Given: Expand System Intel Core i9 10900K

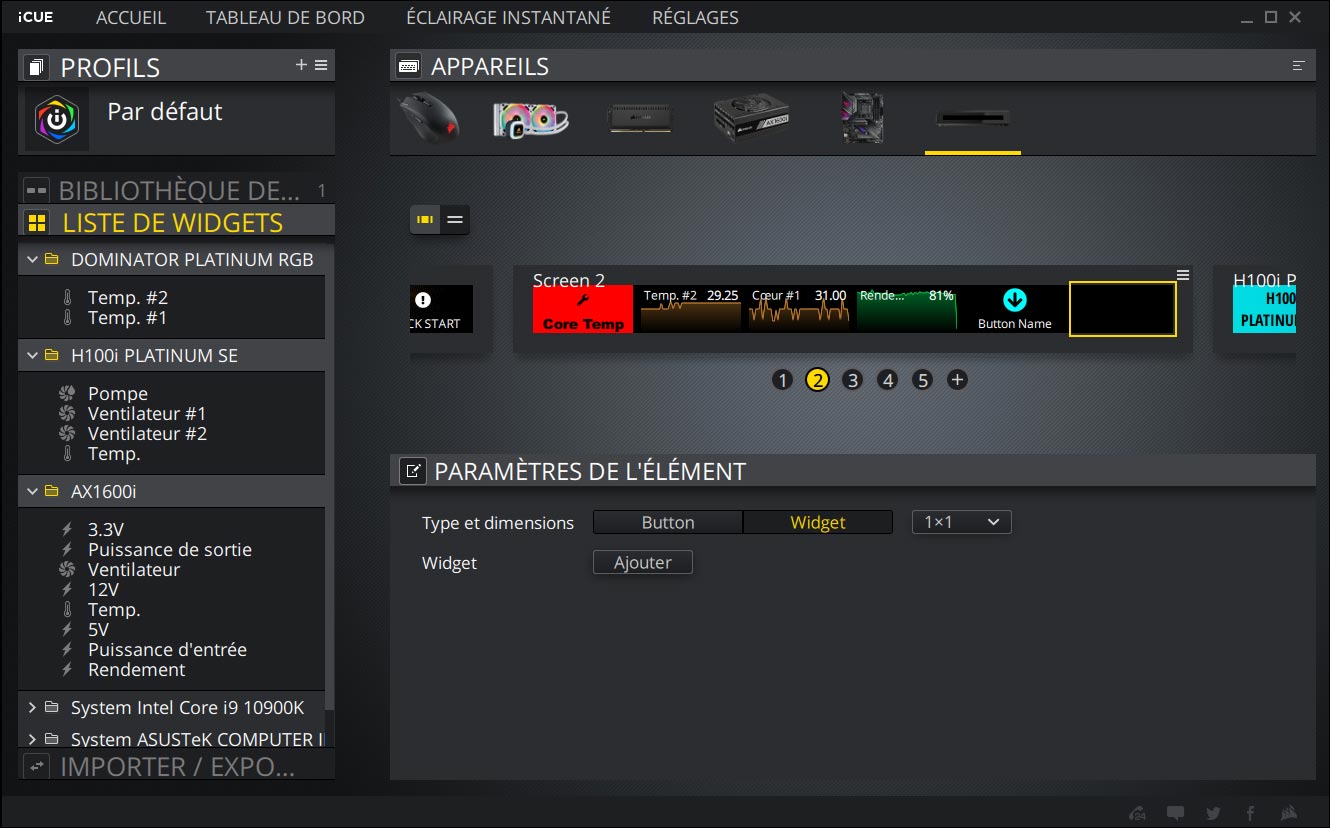Looking at the screenshot, I should (33, 708).
